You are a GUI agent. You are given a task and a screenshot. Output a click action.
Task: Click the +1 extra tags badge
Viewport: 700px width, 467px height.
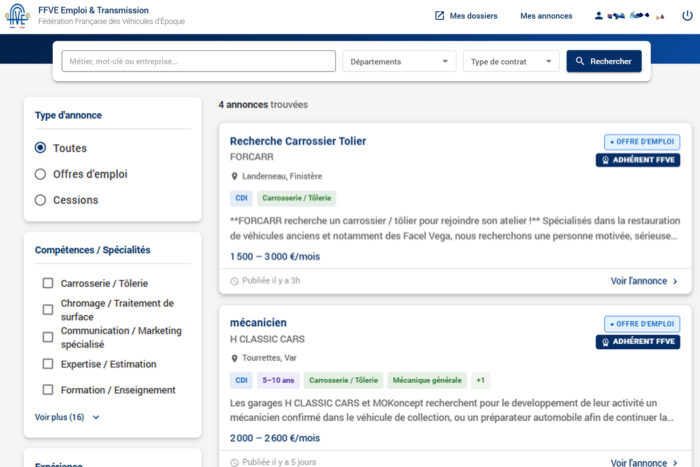[480, 380]
